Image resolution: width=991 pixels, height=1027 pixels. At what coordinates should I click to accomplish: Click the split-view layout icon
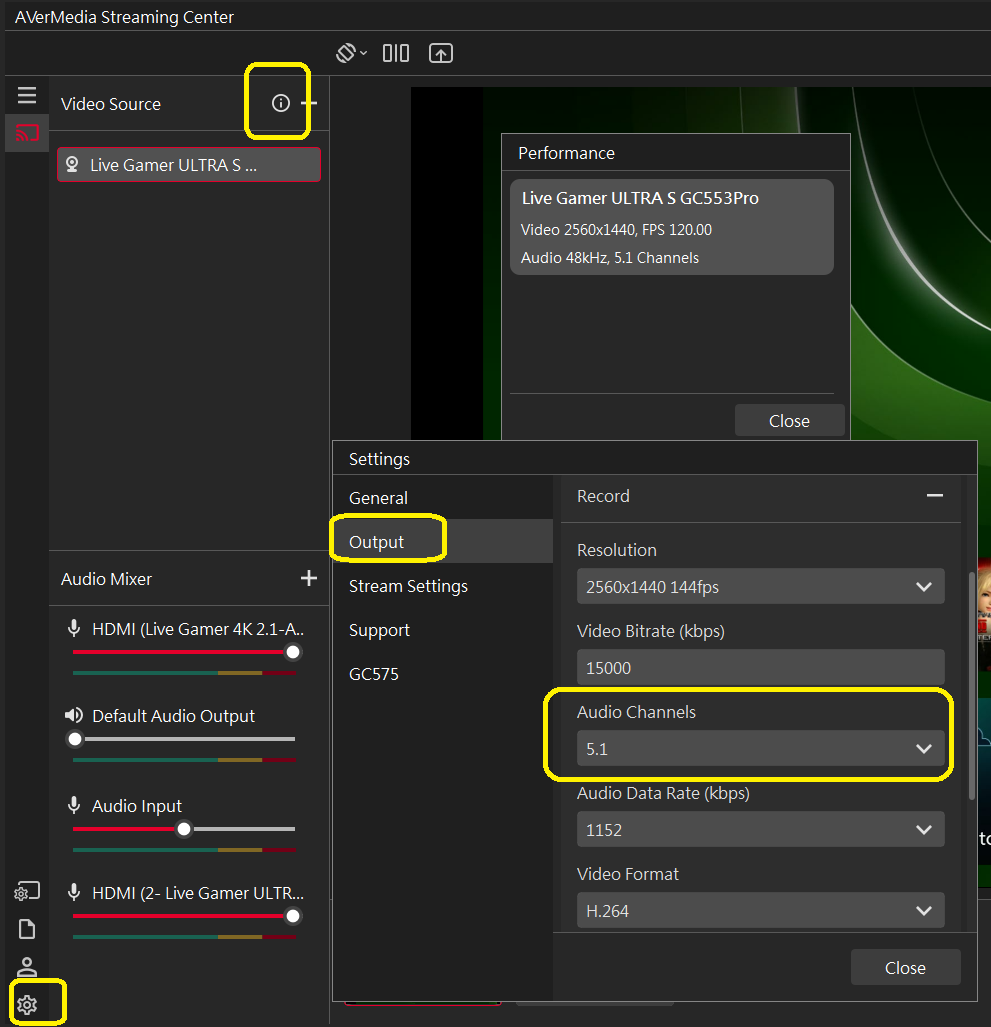395,53
